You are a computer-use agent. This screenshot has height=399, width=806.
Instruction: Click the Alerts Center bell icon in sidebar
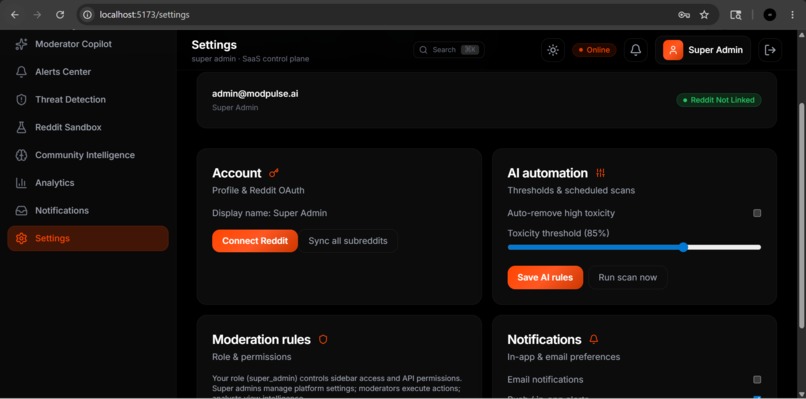click(x=21, y=72)
